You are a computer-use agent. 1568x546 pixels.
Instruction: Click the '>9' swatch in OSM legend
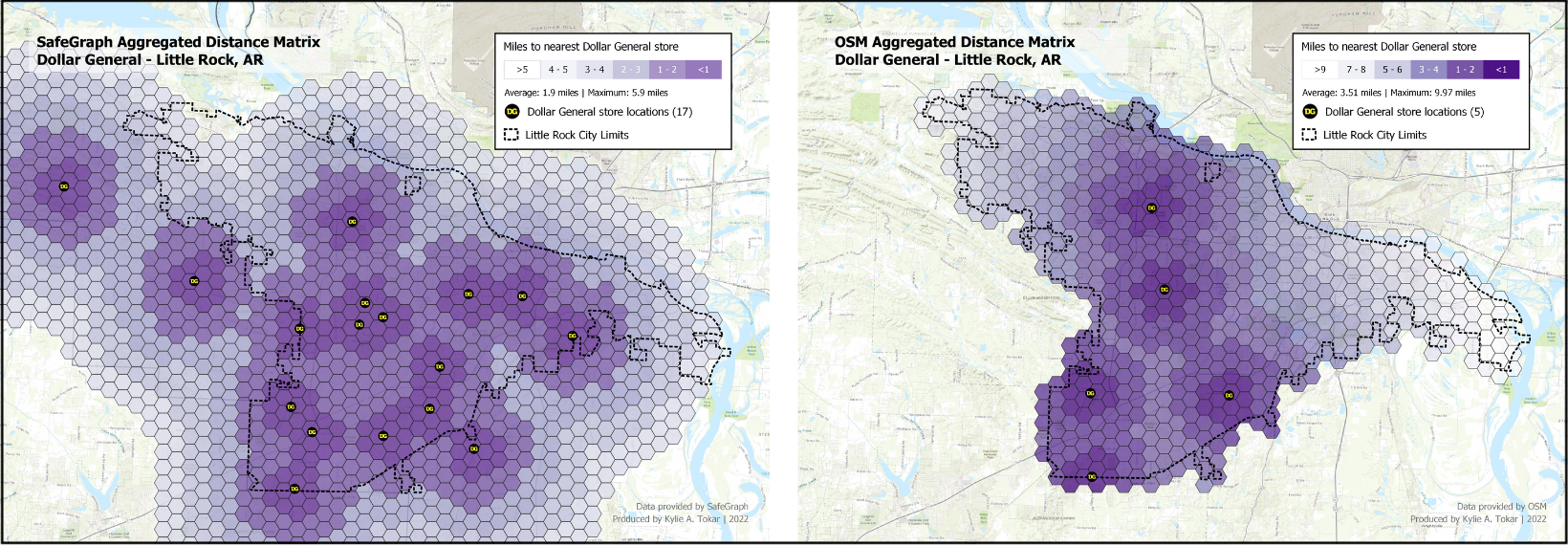1320,70
